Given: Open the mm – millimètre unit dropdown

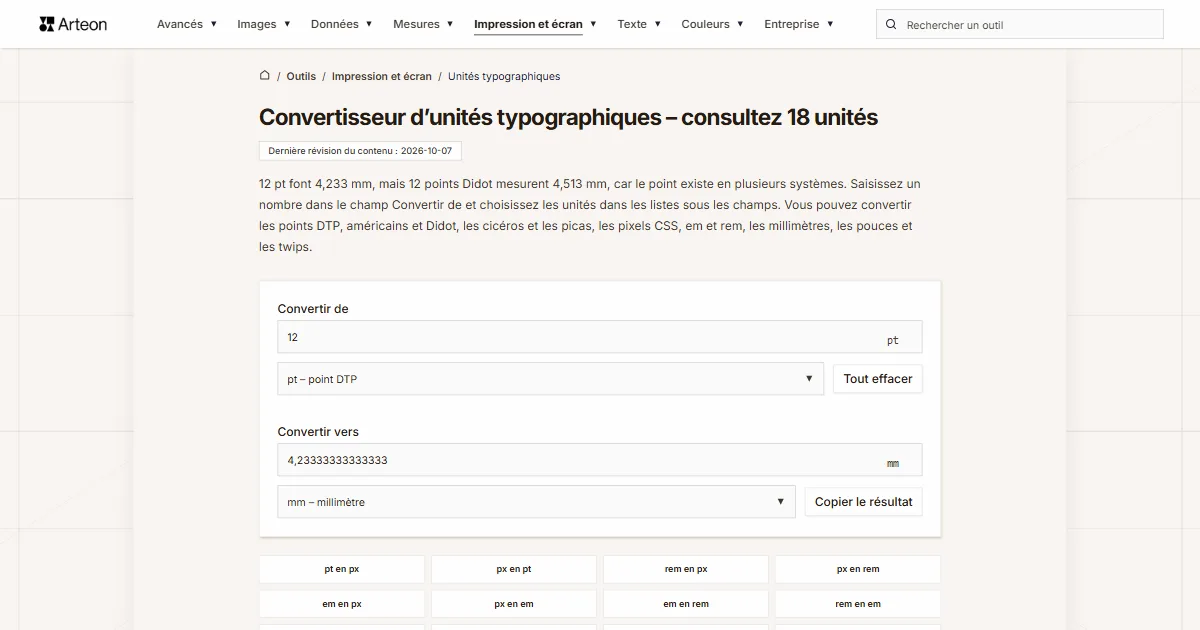Looking at the screenshot, I should click(536, 502).
